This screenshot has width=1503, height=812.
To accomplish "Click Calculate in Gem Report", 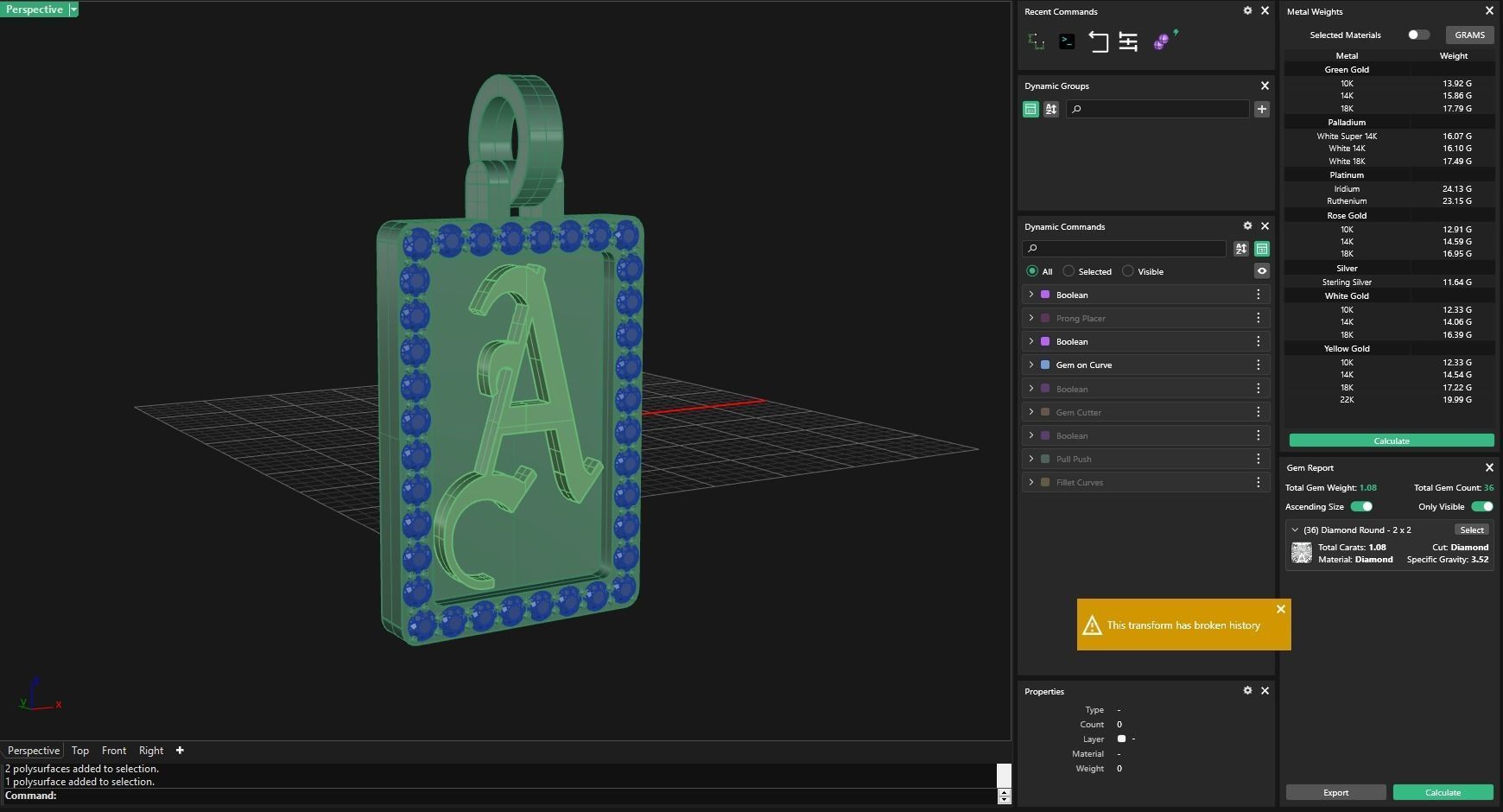I will (1443, 792).
